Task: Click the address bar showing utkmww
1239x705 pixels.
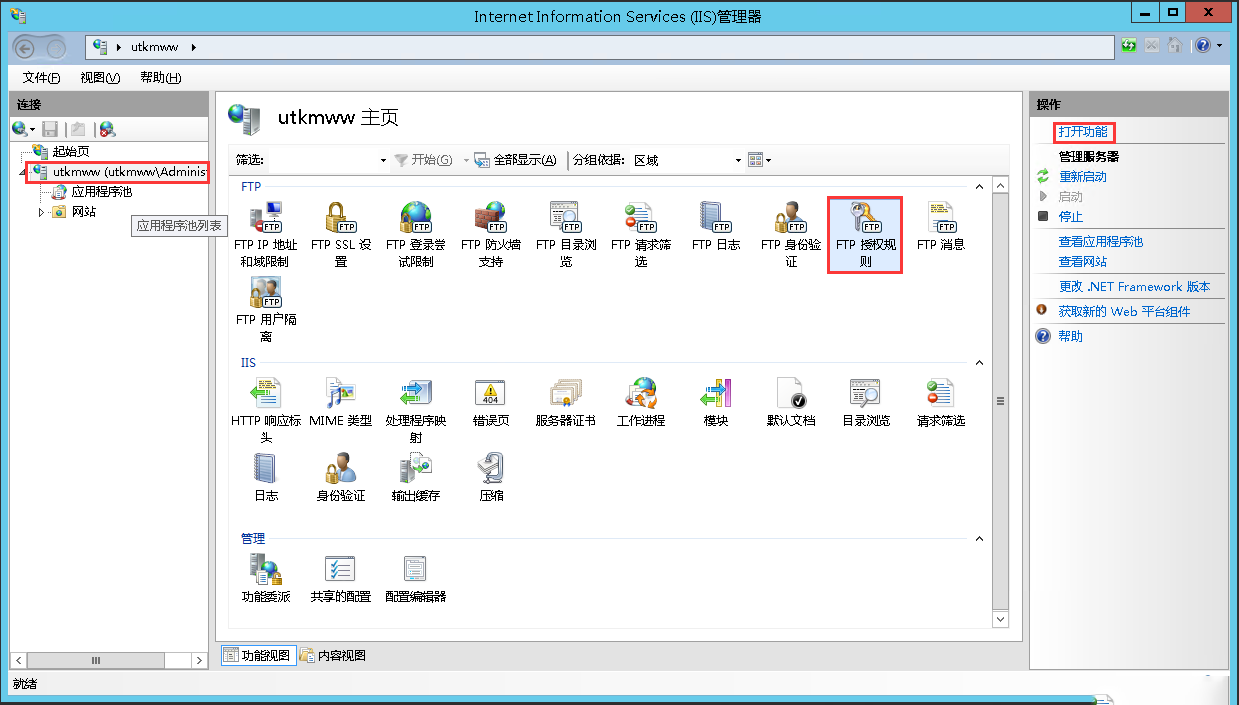Action: point(600,47)
